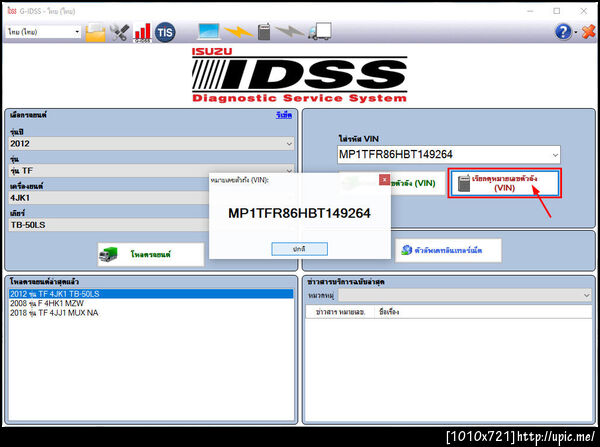
Task: Open the 4JK1 engine dropdown
Action: pos(109,198)
